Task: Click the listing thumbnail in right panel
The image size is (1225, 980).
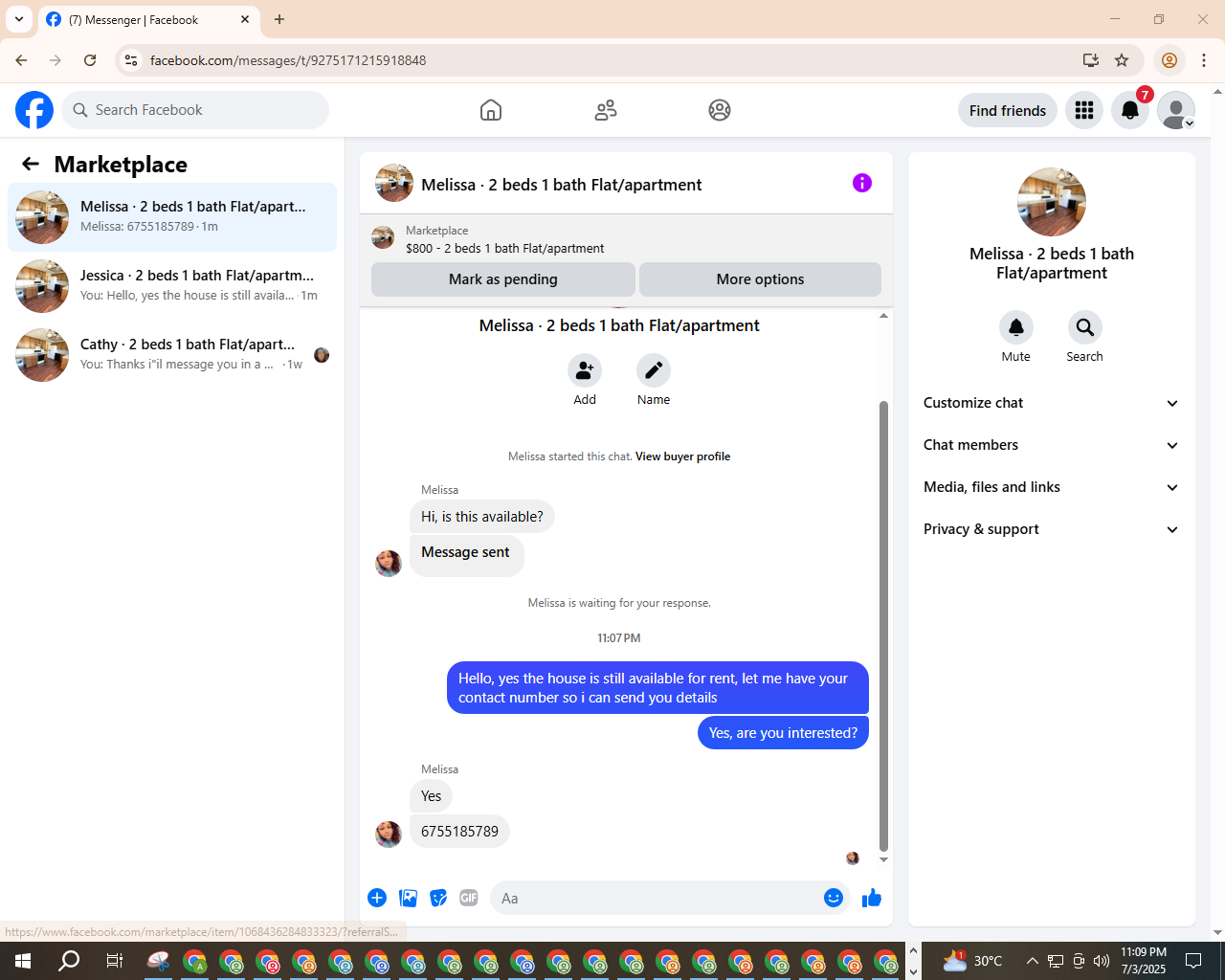Action: point(1052,202)
